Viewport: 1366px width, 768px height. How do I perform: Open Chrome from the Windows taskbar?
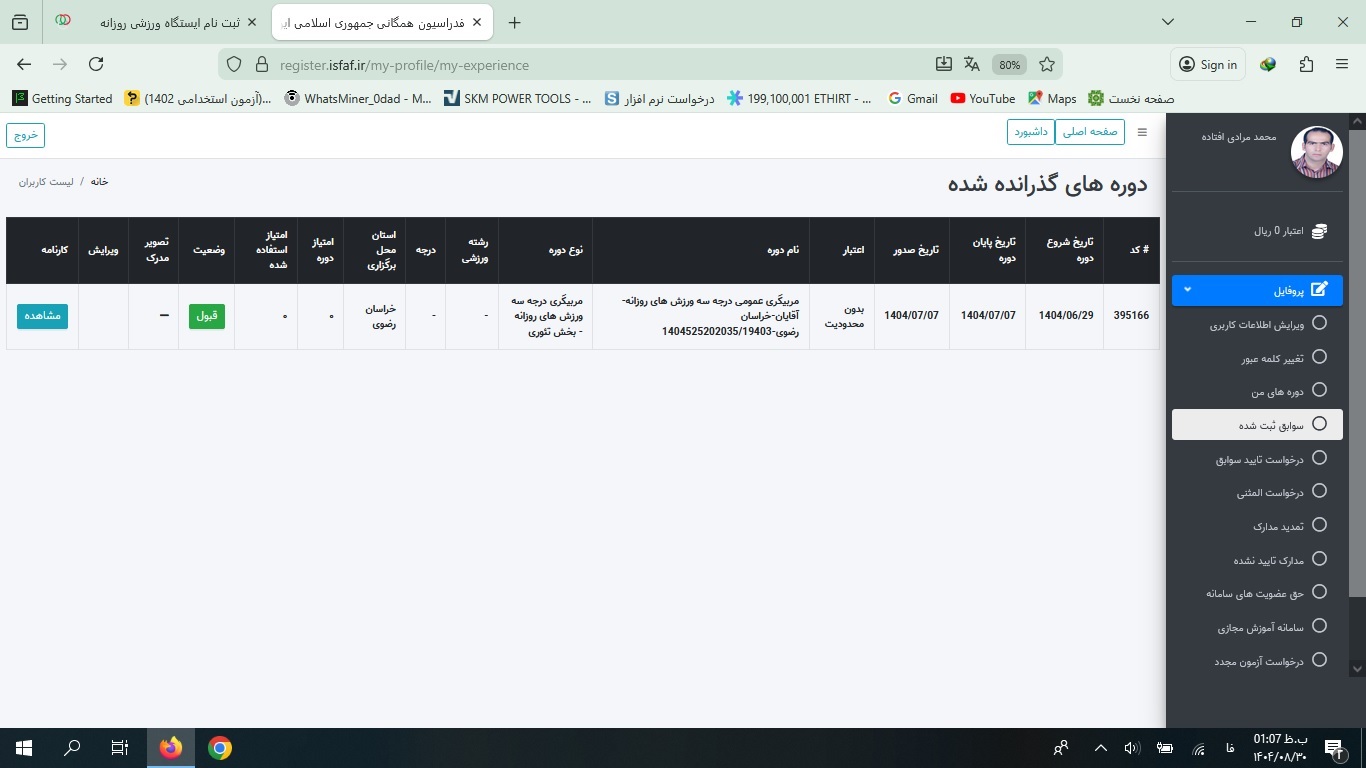(x=220, y=748)
